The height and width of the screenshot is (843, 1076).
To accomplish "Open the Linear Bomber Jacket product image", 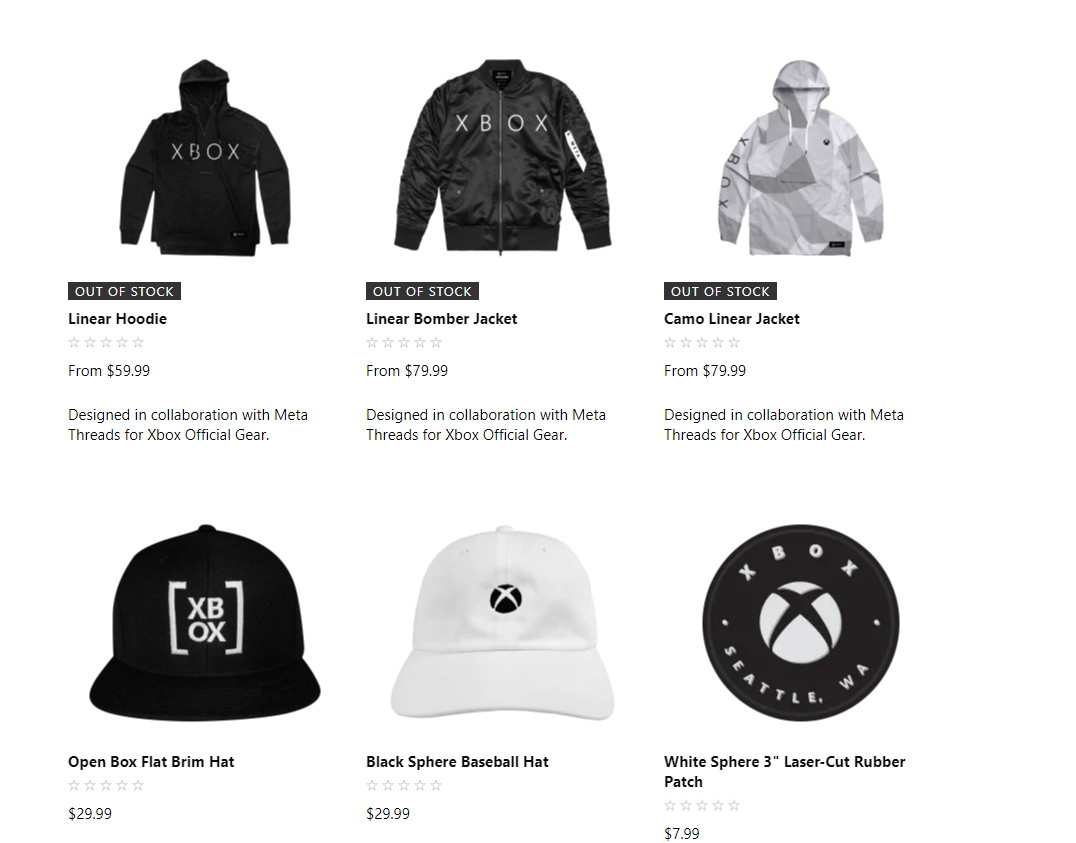I will (502, 157).
